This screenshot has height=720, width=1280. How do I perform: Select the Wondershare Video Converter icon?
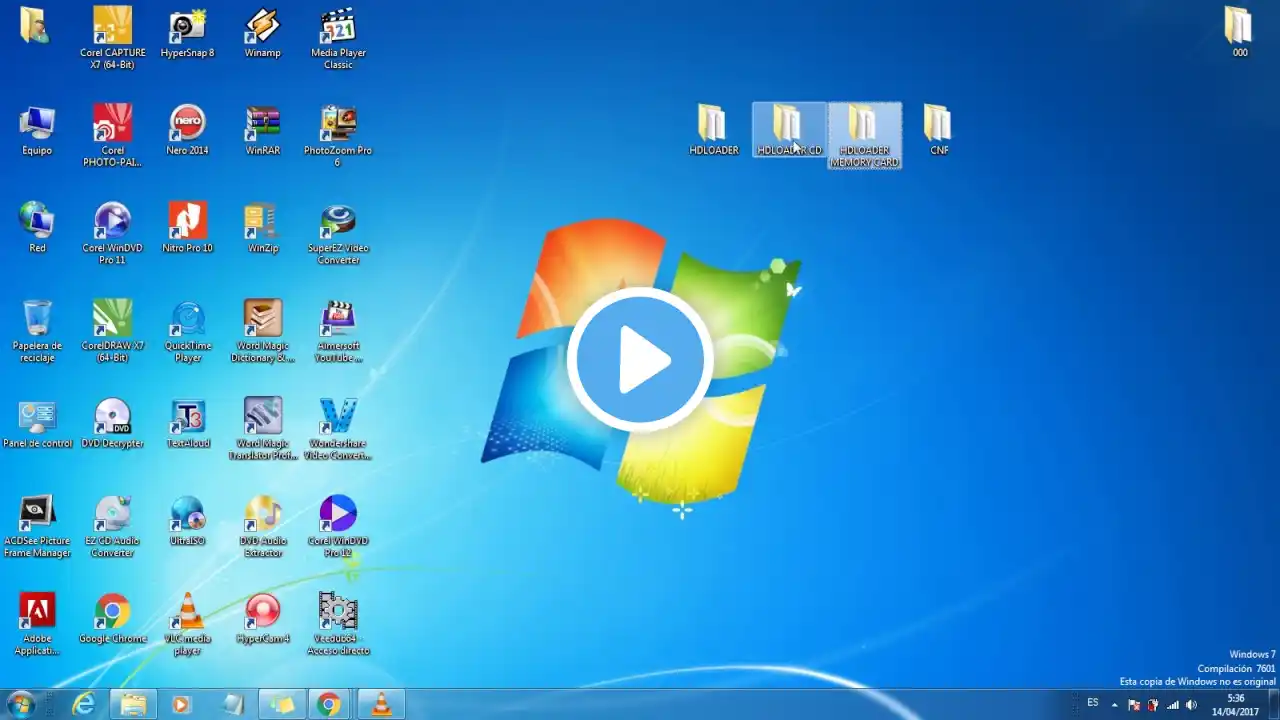(x=338, y=429)
